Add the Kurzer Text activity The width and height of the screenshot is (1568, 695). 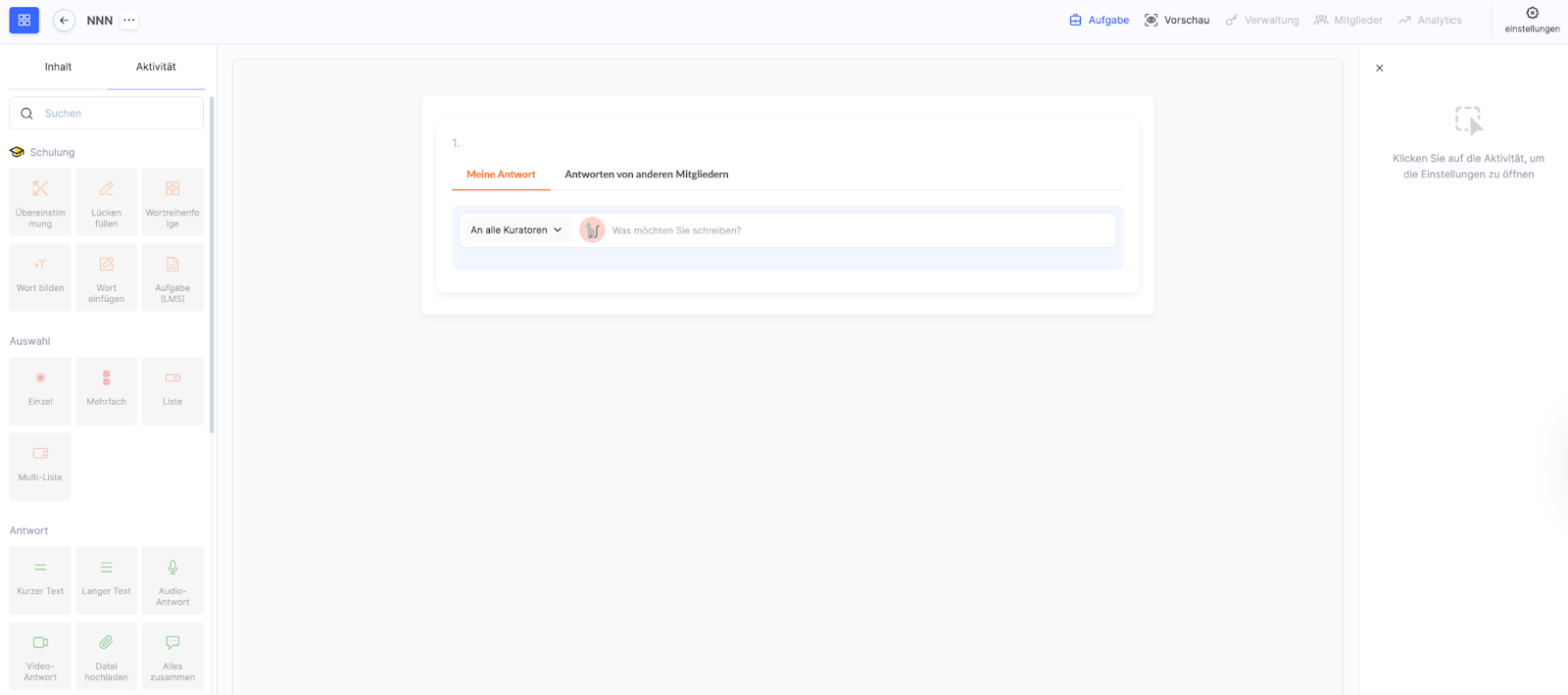click(40, 580)
